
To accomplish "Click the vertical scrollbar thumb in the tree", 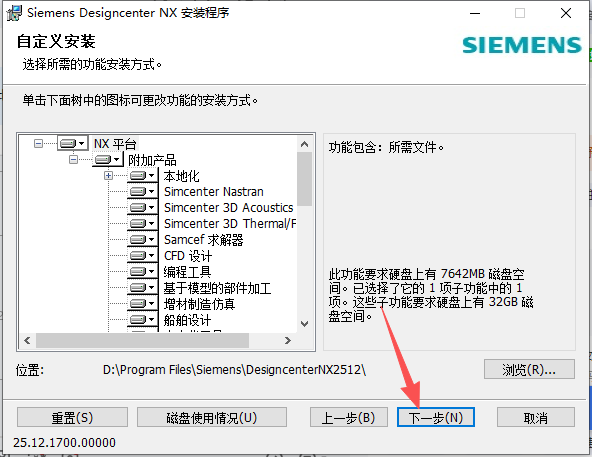I will point(304,179).
